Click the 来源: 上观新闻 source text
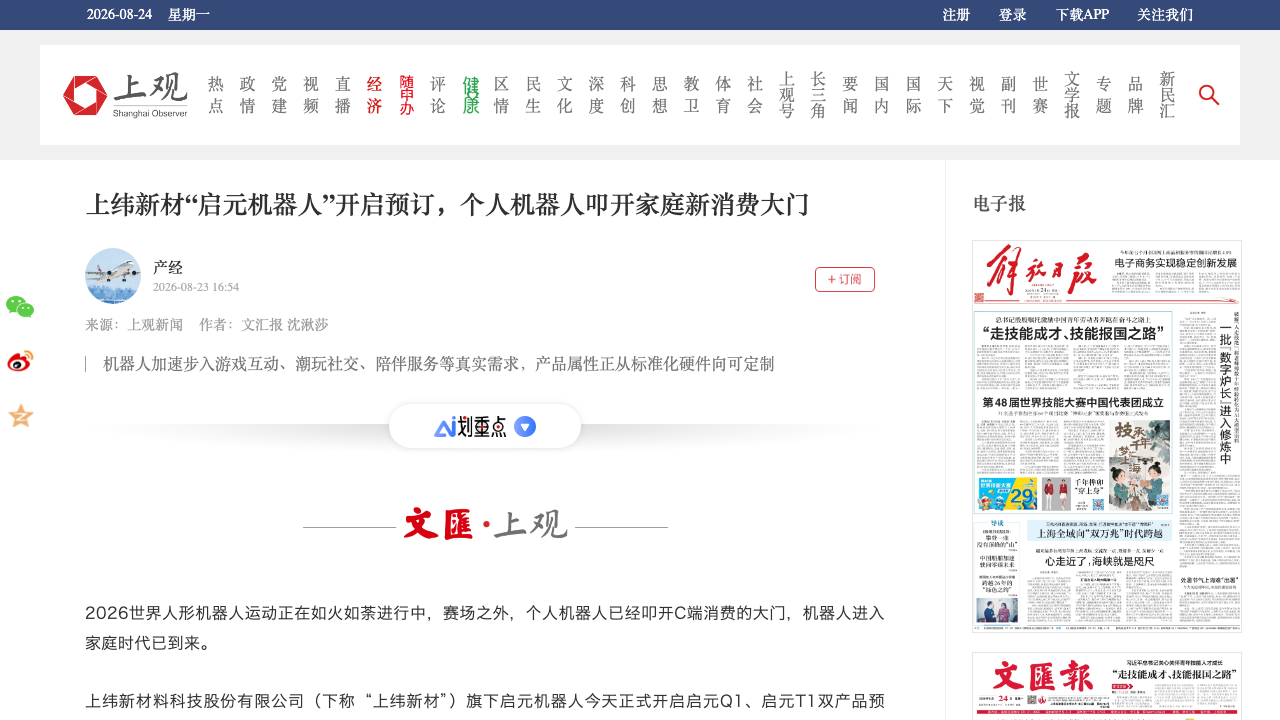Viewport: 1280px width, 720px height. point(134,325)
